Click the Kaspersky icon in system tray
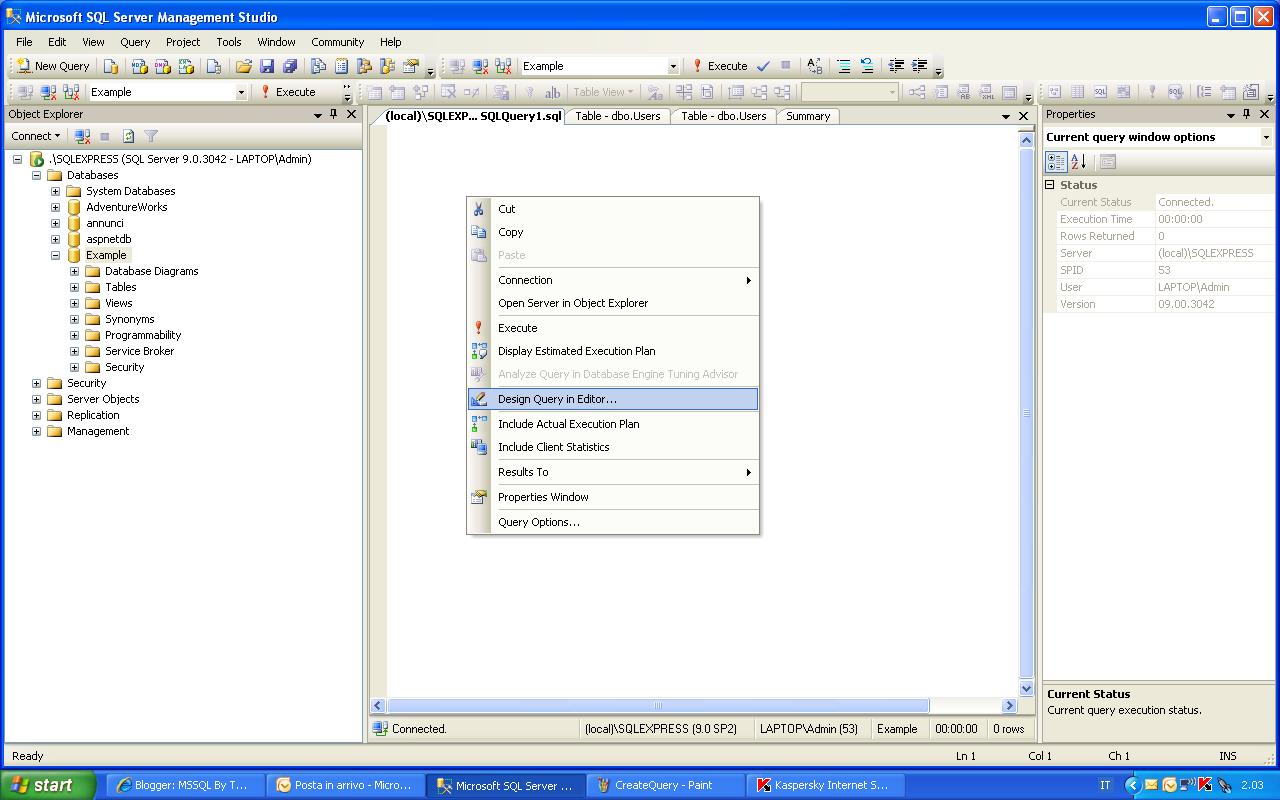 [1205, 785]
